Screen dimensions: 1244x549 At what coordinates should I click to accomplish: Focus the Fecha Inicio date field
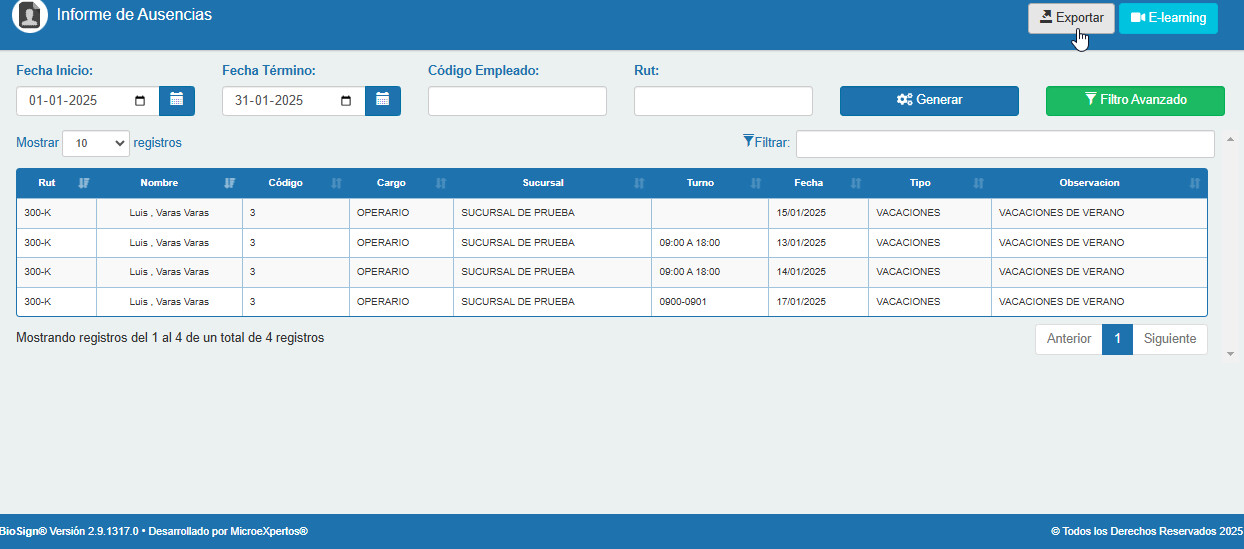[x=88, y=101]
